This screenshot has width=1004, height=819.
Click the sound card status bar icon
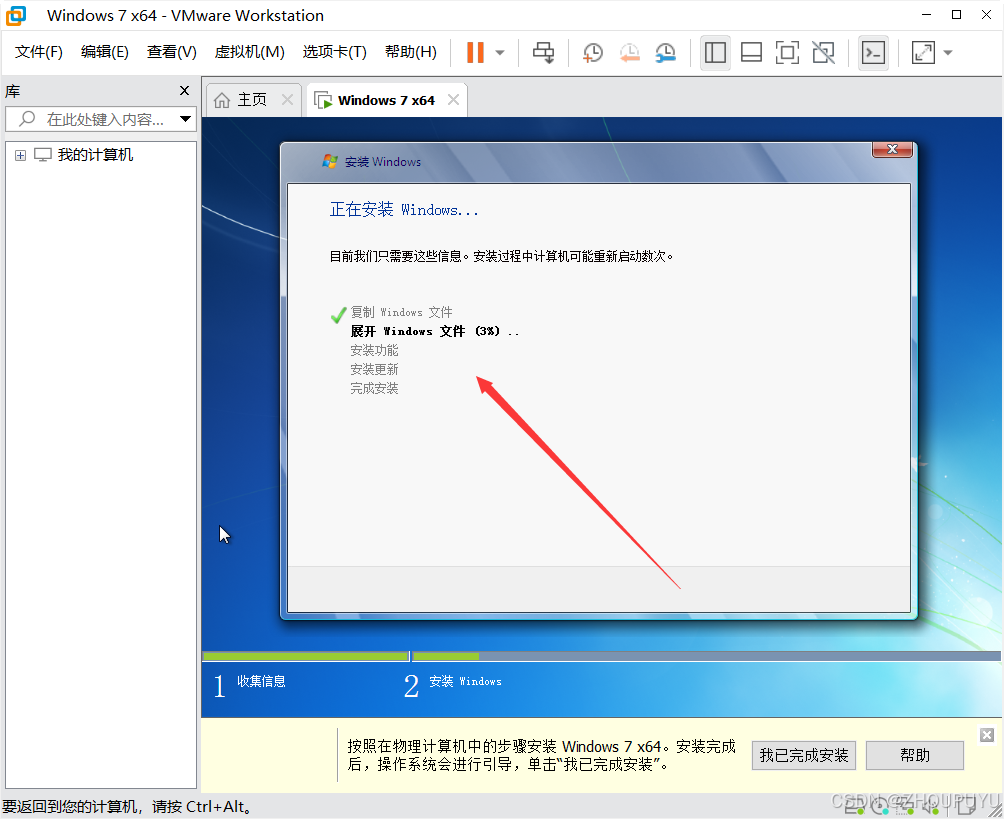[931, 807]
